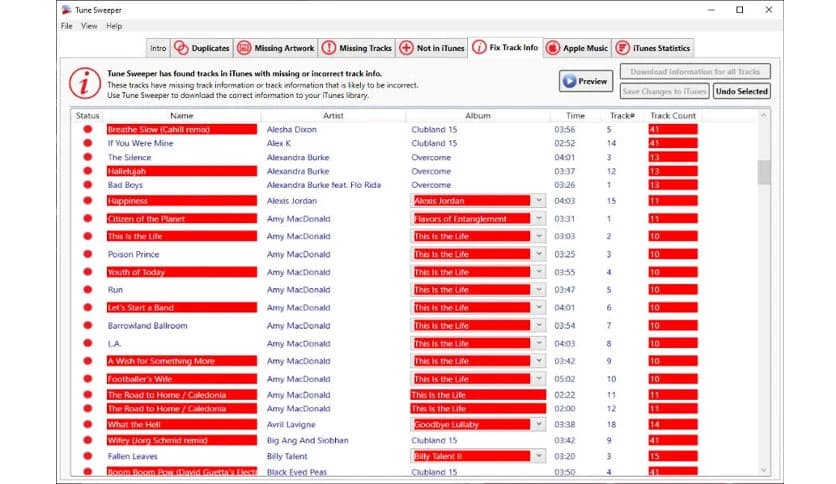Click status dot for Happiness row

coord(88,200)
